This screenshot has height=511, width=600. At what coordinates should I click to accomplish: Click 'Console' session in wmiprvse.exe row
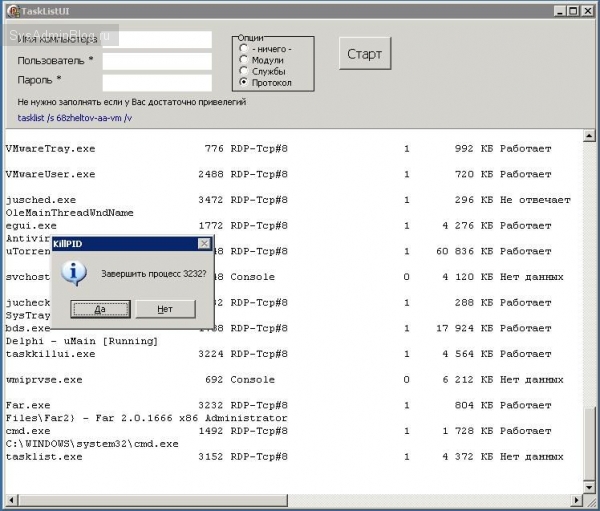(x=253, y=380)
